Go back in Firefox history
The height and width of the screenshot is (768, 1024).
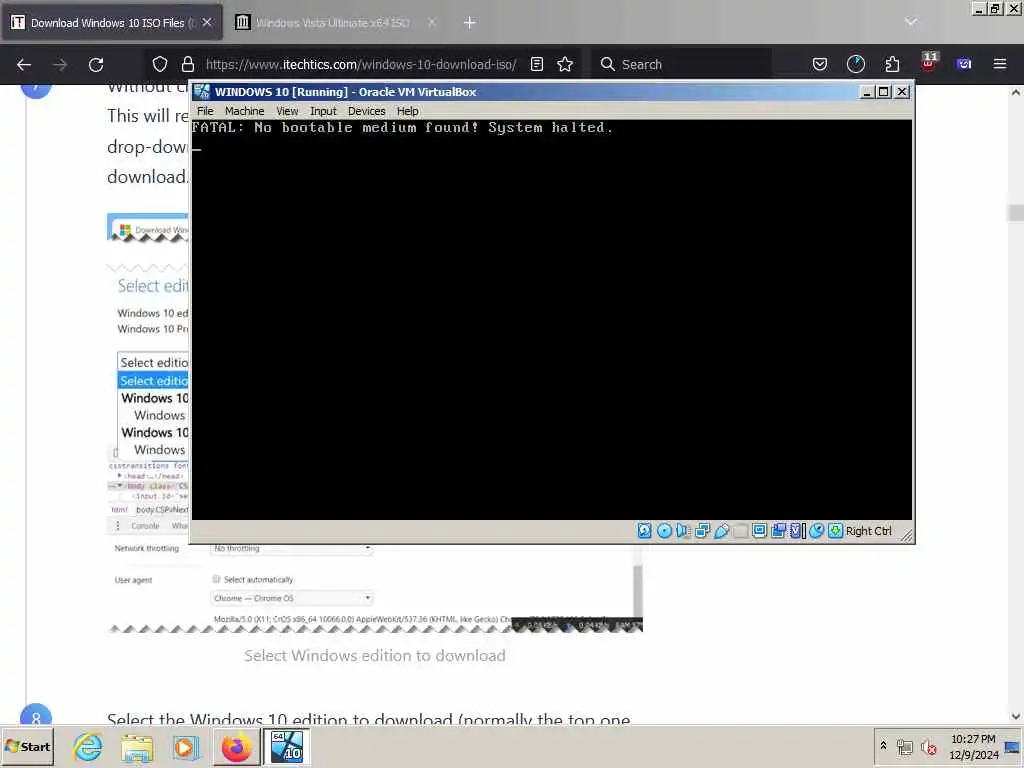(24, 64)
